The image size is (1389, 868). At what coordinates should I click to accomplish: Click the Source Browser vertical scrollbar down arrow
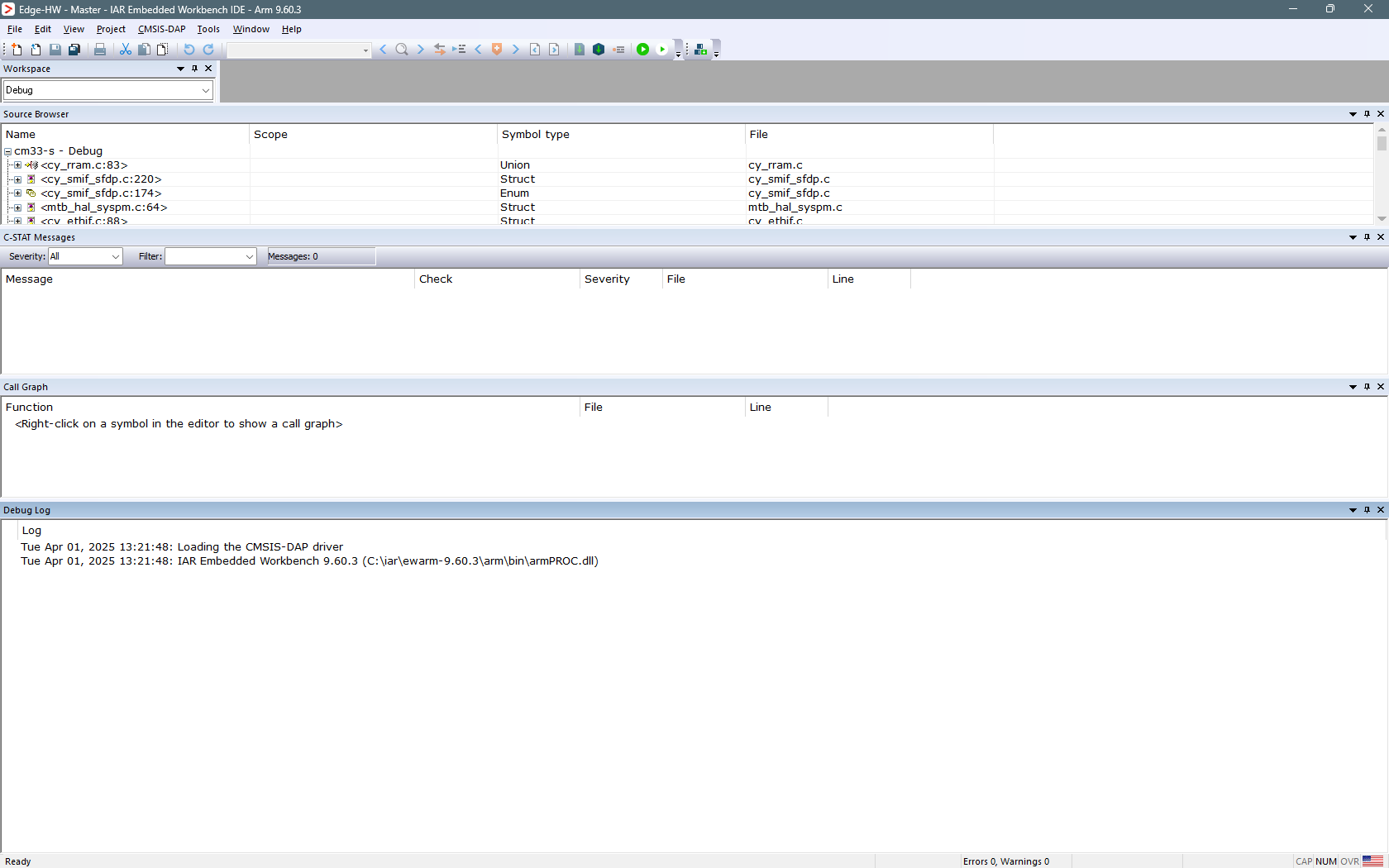1381,218
